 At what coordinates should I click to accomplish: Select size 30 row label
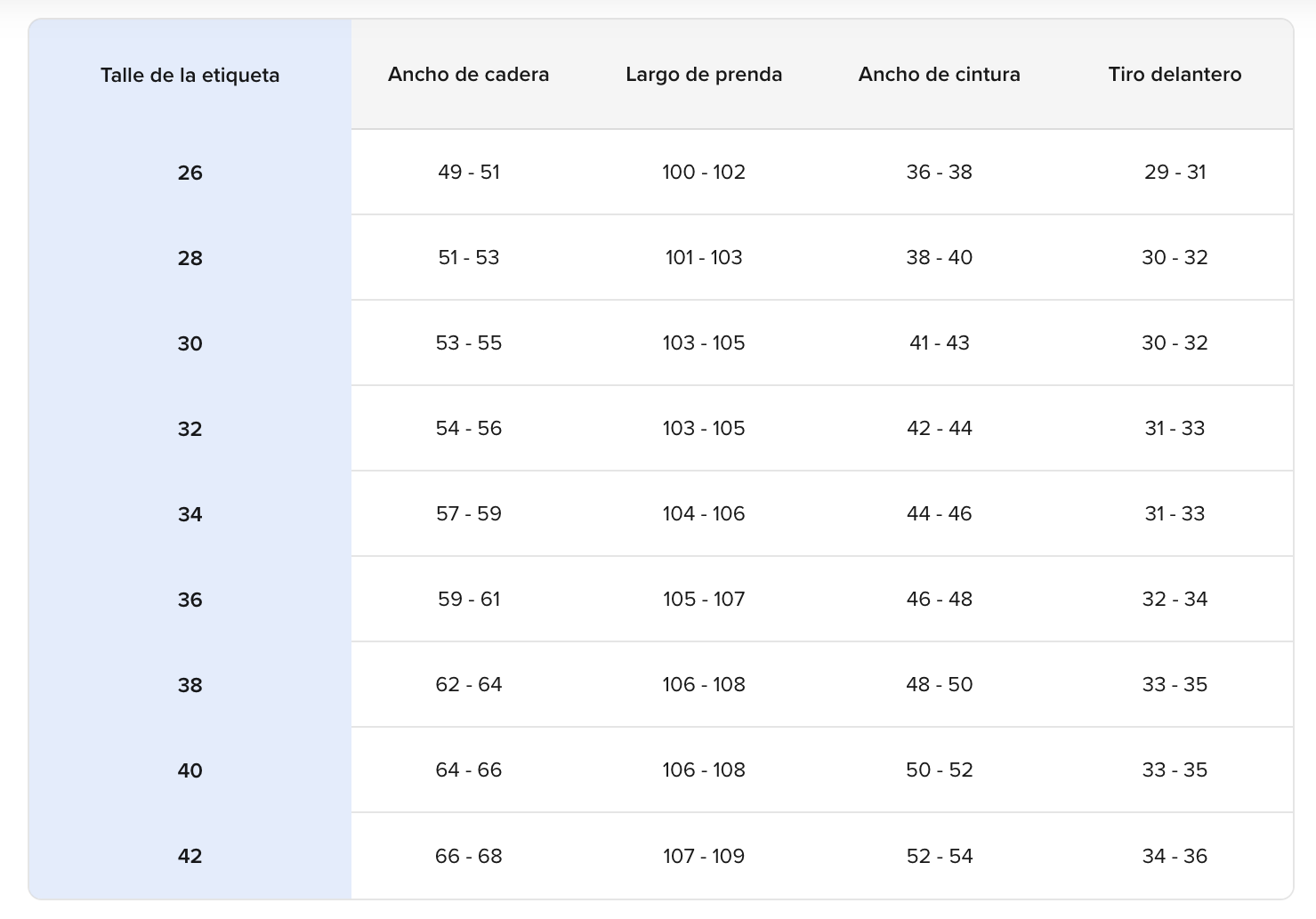pyautogui.click(x=190, y=343)
